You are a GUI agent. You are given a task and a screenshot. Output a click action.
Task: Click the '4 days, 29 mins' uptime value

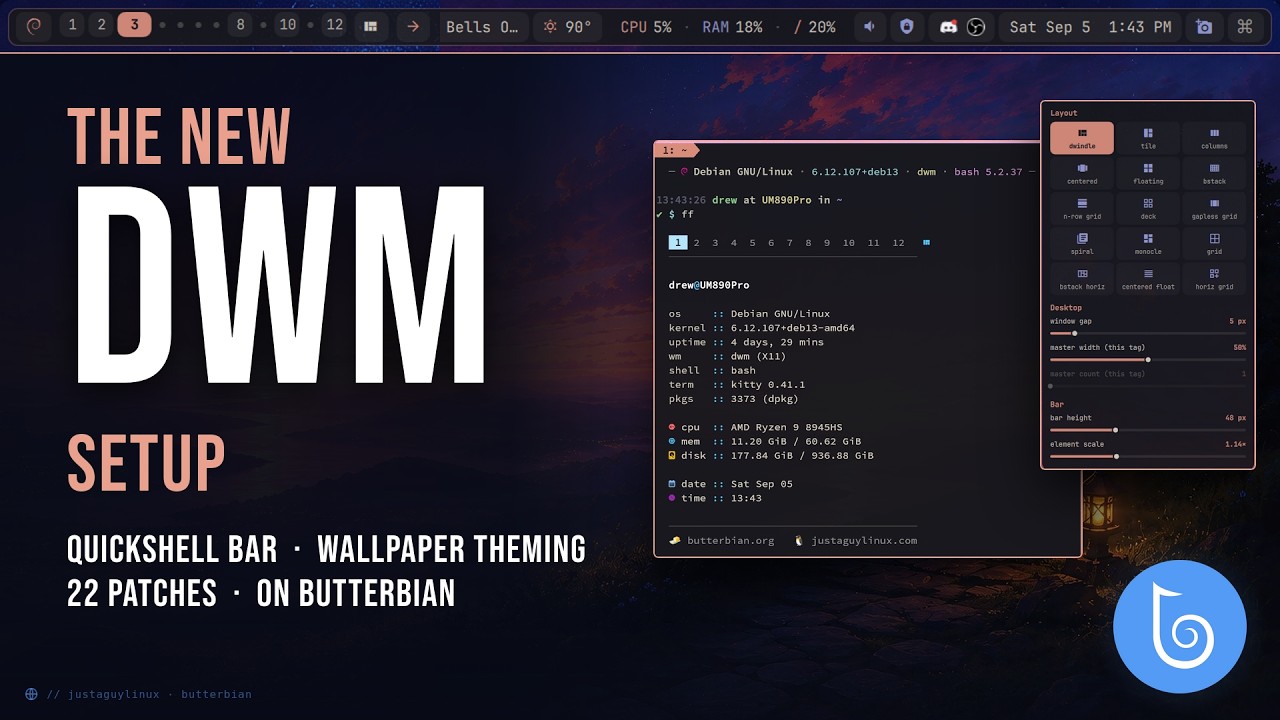(x=777, y=342)
